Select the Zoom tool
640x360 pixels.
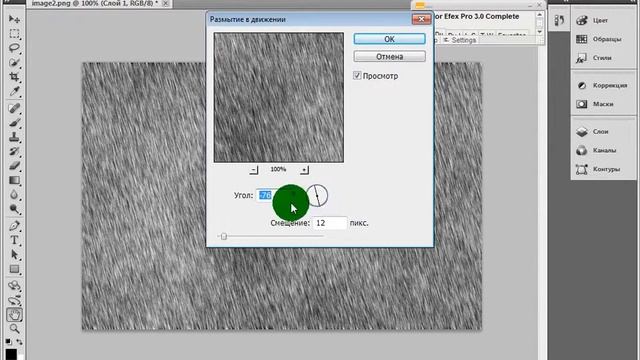coord(14,329)
